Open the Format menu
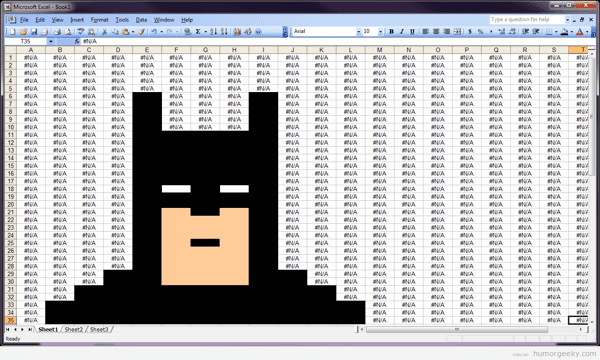 99,20
